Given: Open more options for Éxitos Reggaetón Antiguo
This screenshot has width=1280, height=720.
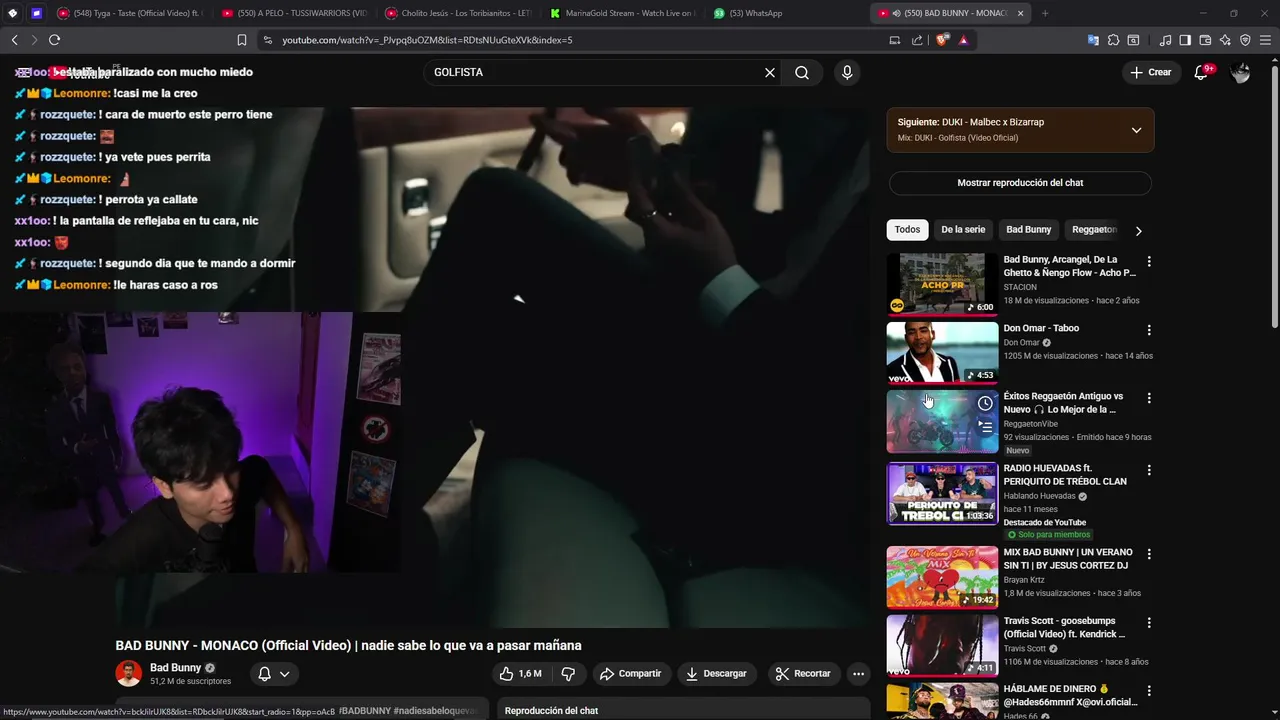Looking at the screenshot, I should pyautogui.click(x=1149, y=398).
